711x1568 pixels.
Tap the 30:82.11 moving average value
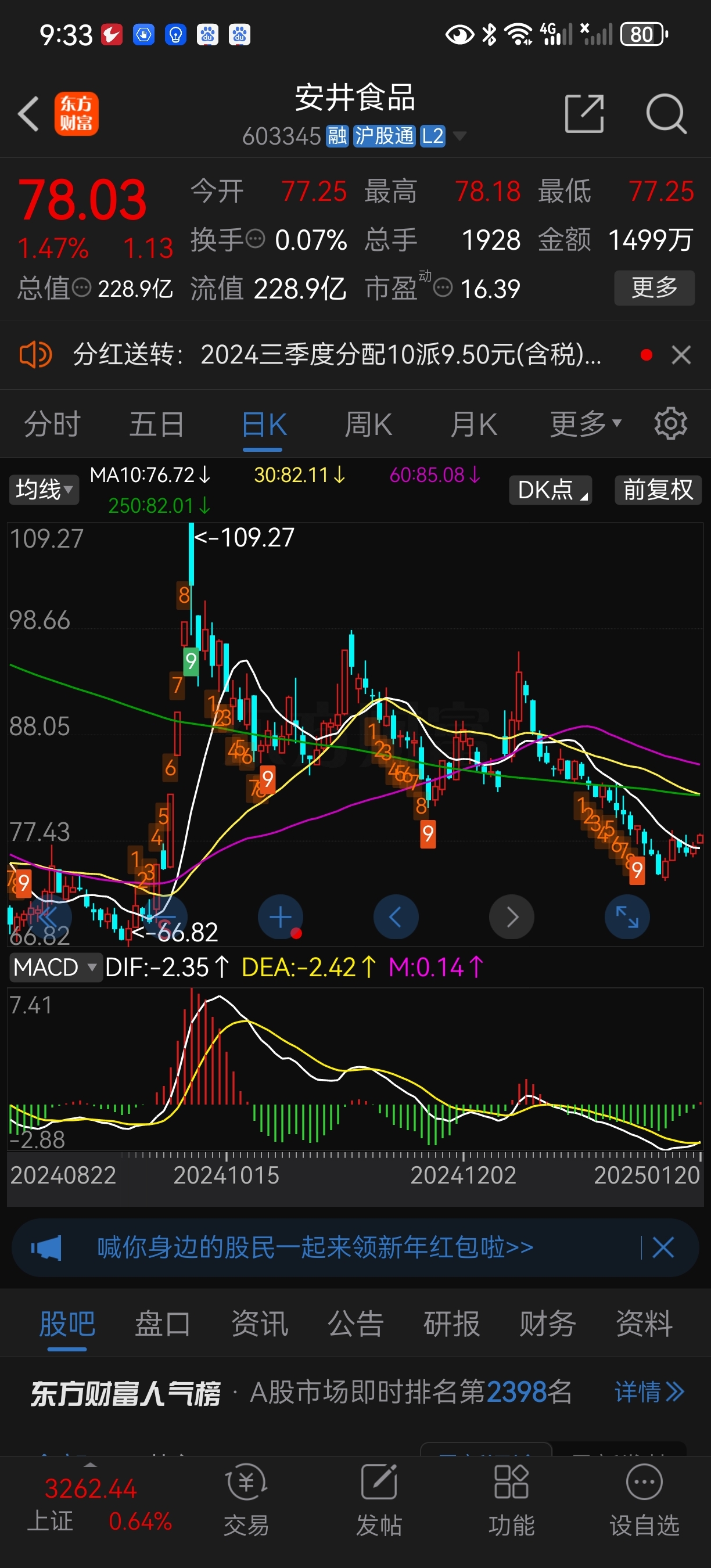tap(300, 475)
